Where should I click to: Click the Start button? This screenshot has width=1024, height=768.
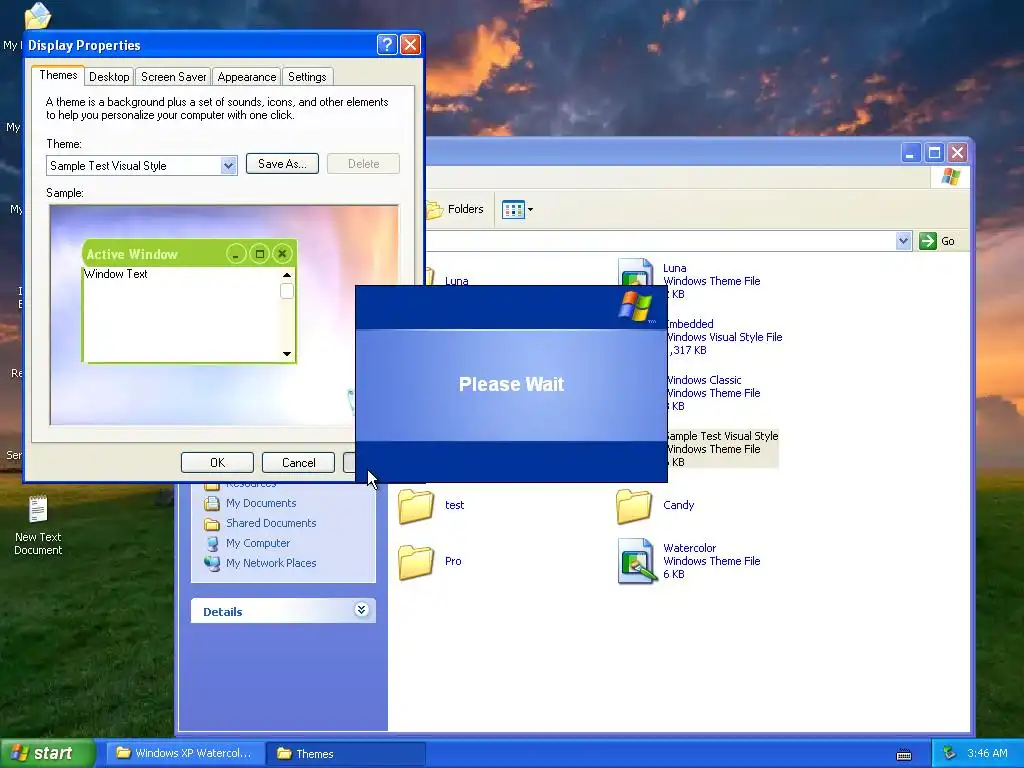pyautogui.click(x=48, y=753)
